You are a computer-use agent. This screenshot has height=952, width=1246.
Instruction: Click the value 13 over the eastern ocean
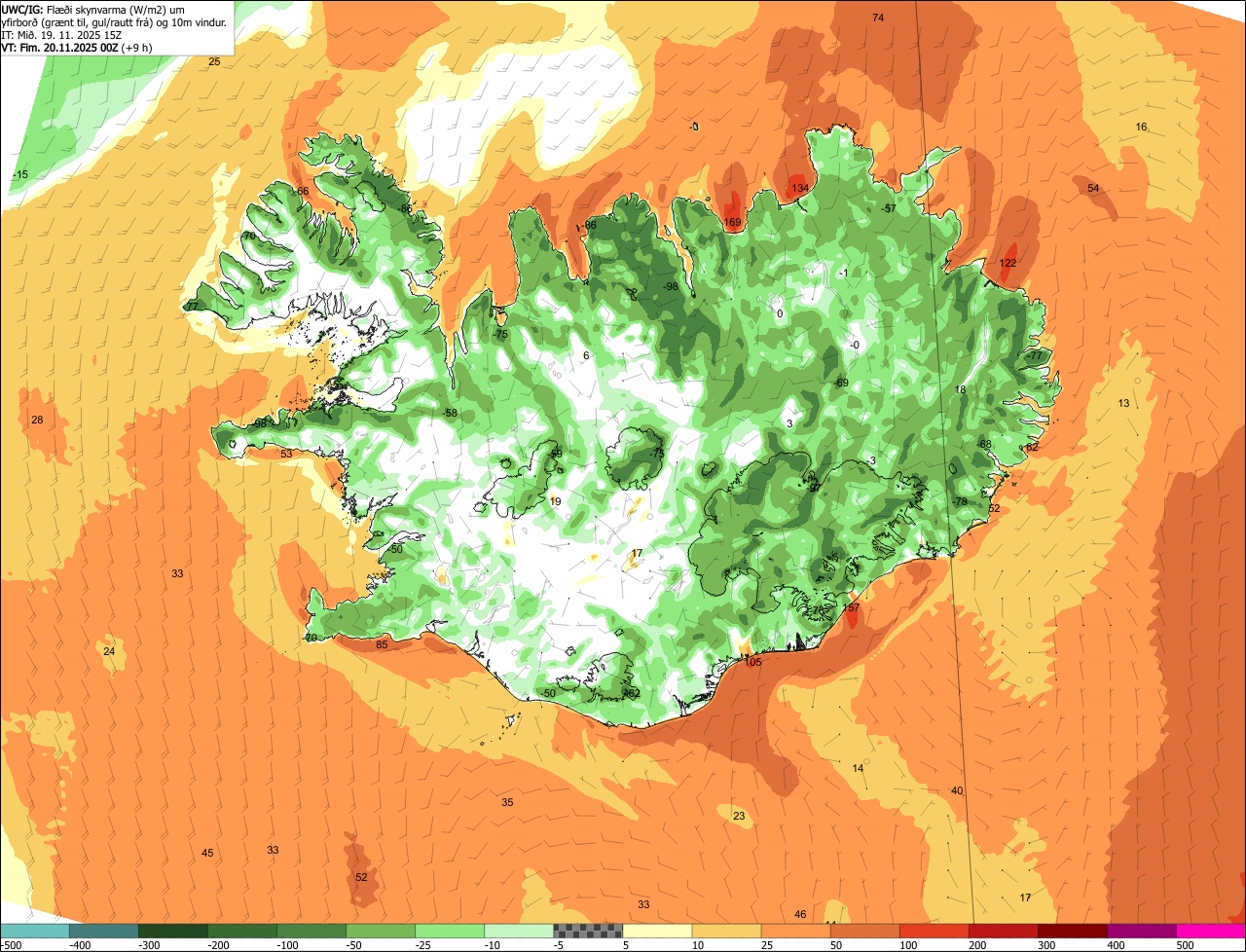[x=1123, y=403]
